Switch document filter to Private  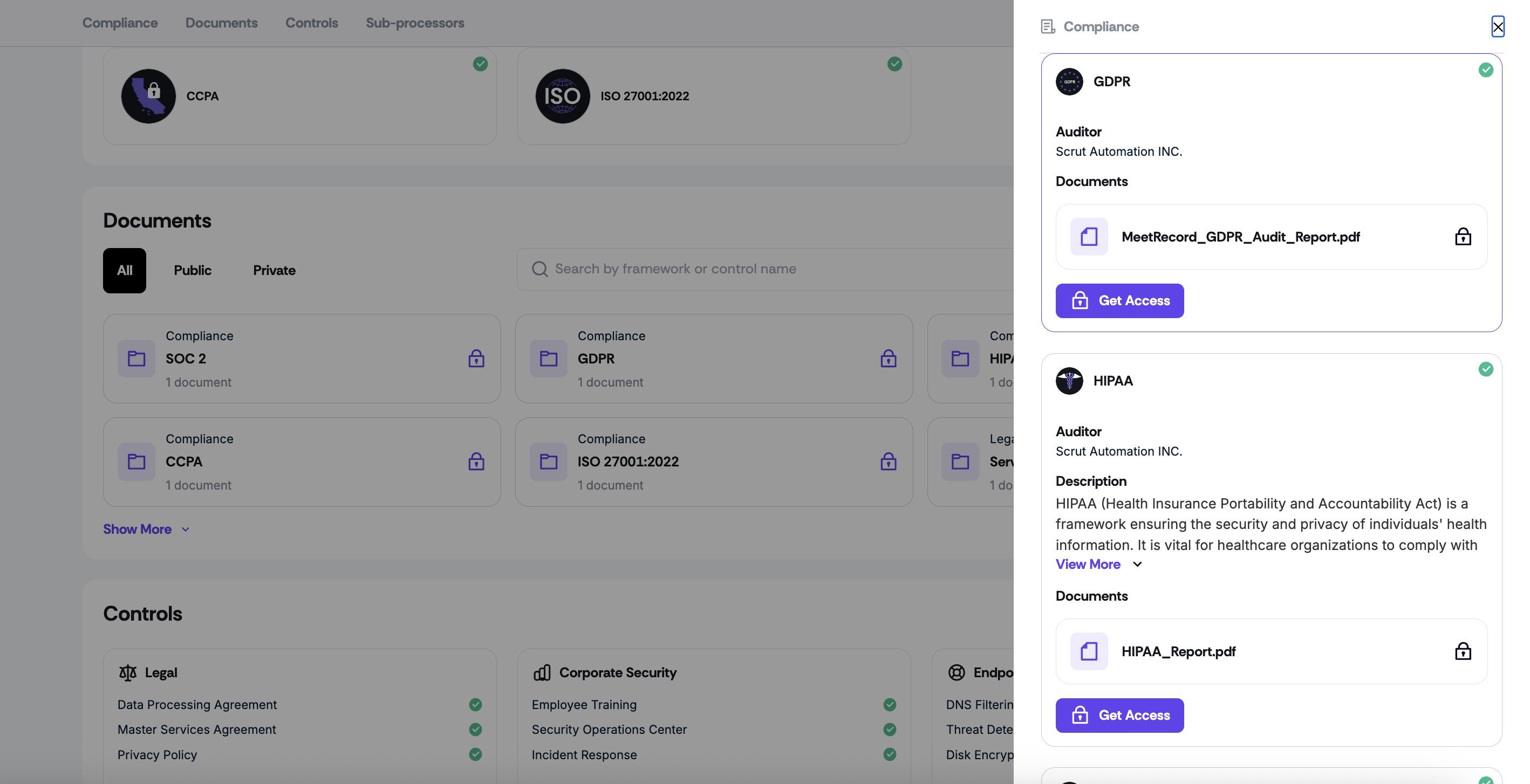click(274, 270)
